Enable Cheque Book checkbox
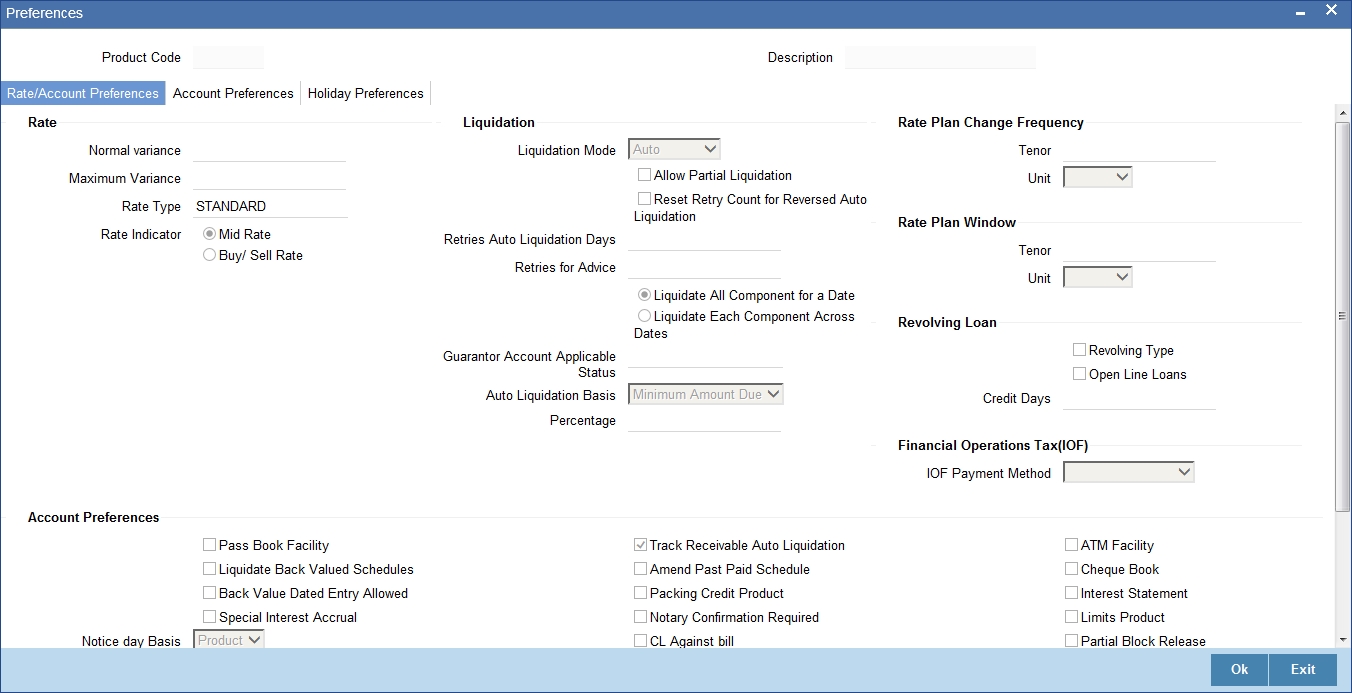 (x=1071, y=569)
